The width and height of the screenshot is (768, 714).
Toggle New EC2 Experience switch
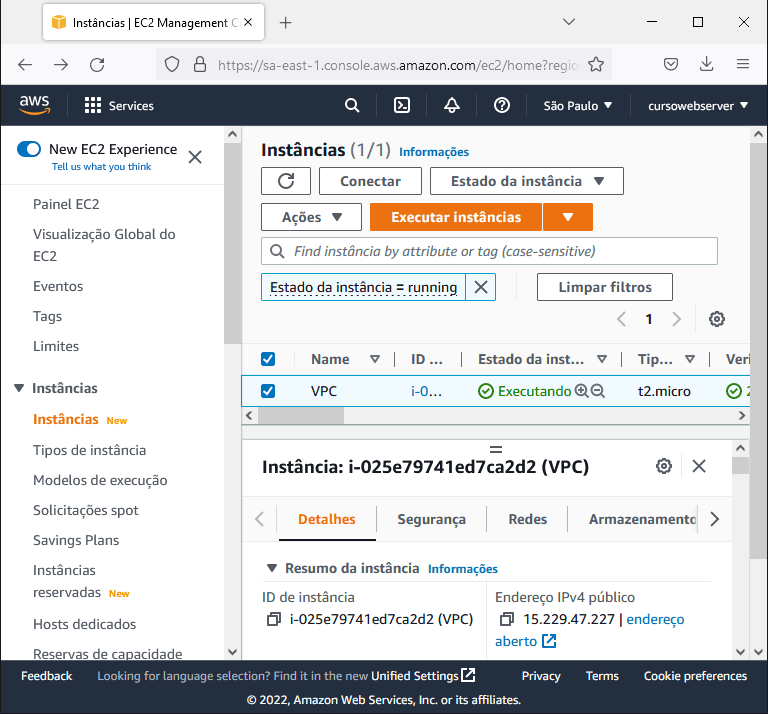click(29, 149)
